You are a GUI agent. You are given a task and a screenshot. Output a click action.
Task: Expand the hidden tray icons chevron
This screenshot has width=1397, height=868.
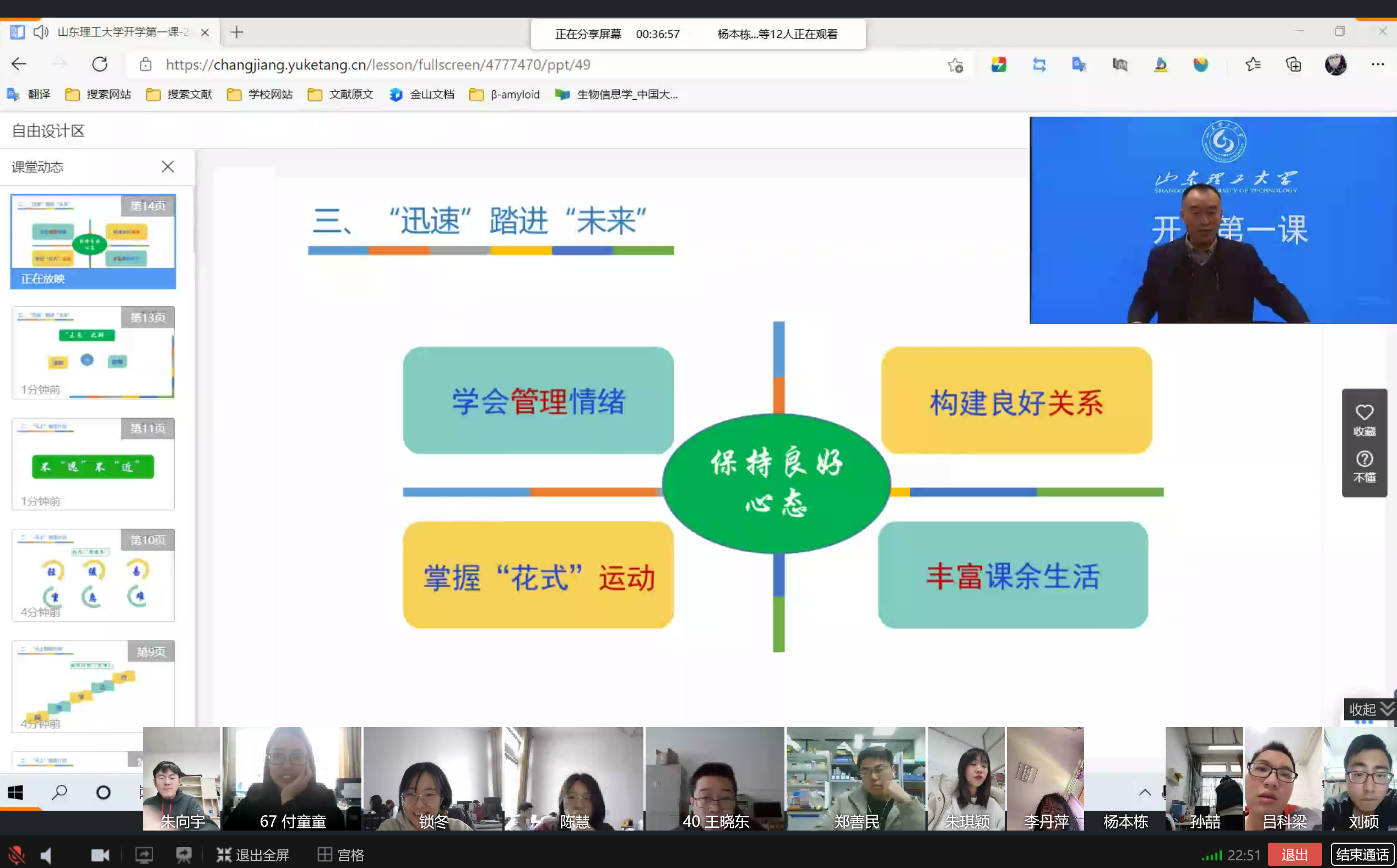1144,793
